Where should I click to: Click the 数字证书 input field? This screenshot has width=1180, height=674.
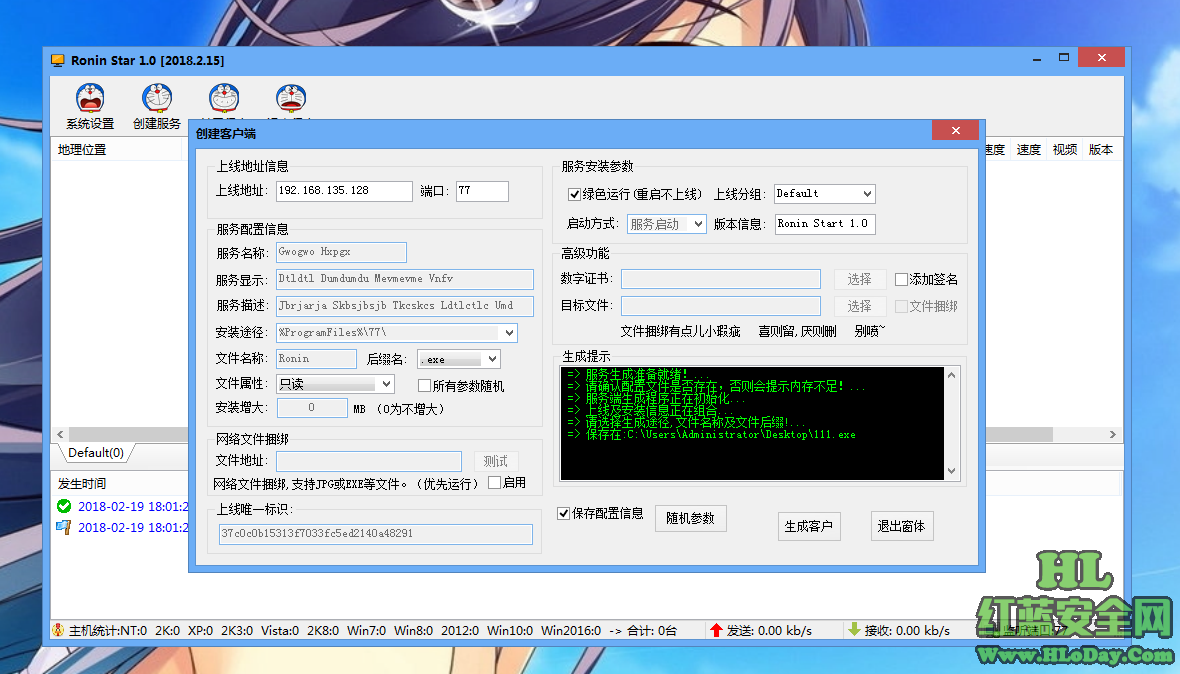point(720,280)
